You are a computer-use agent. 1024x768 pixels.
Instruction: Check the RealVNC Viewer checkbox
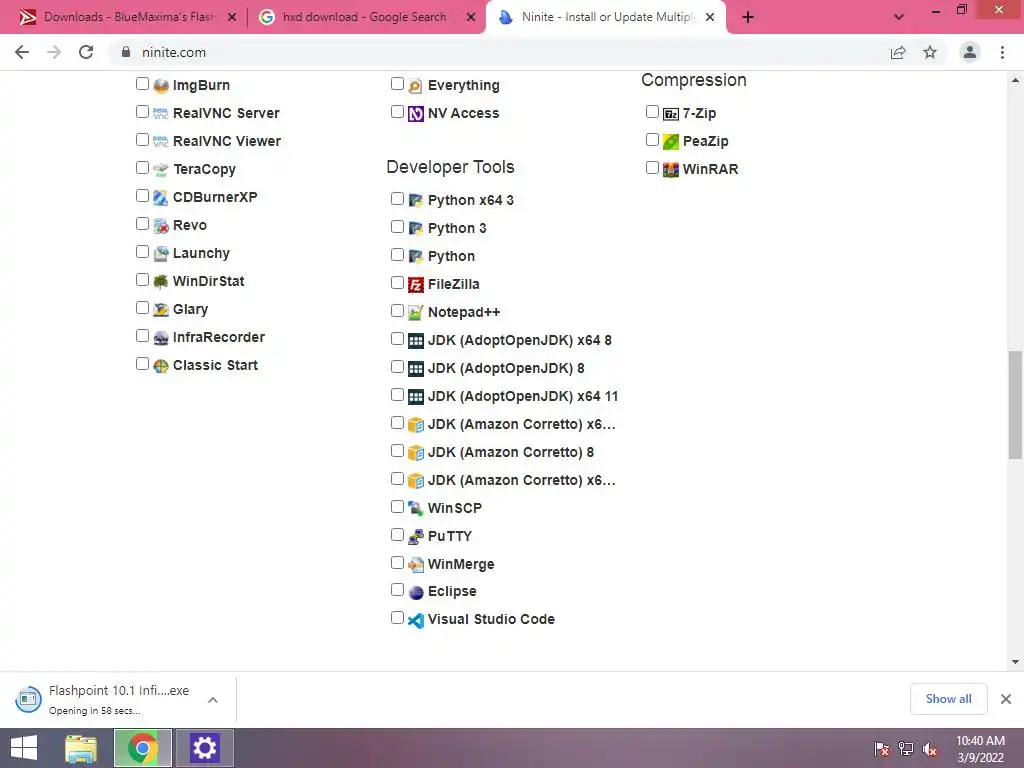tap(142, 140)
